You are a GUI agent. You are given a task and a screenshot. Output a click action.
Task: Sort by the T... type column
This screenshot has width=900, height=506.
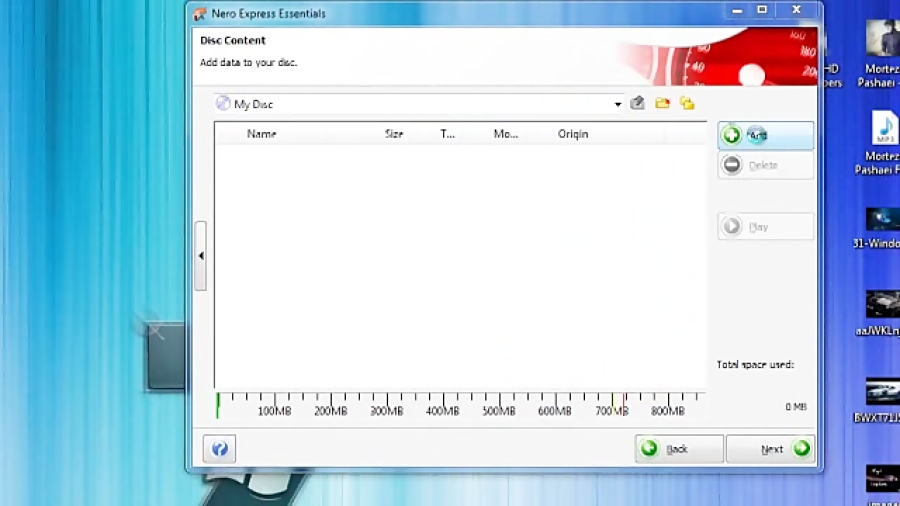(x=447, y=134)
